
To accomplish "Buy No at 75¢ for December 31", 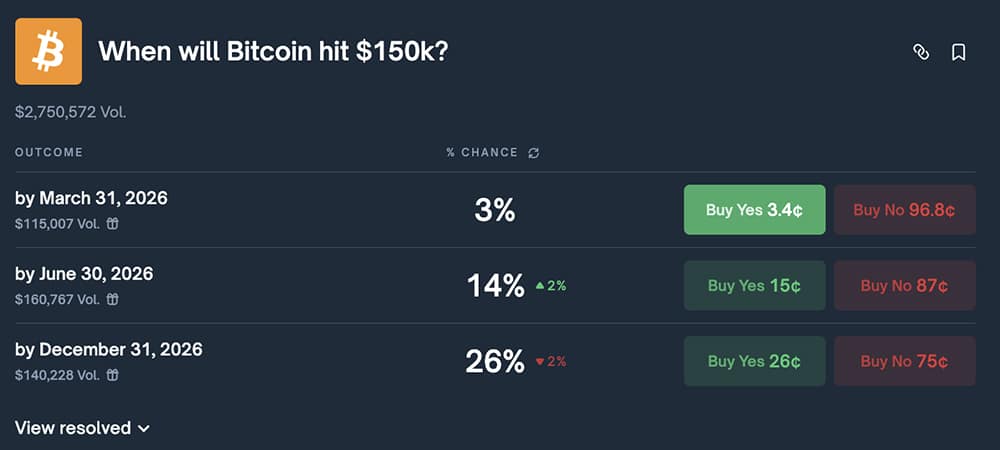I will click(904, 361).
